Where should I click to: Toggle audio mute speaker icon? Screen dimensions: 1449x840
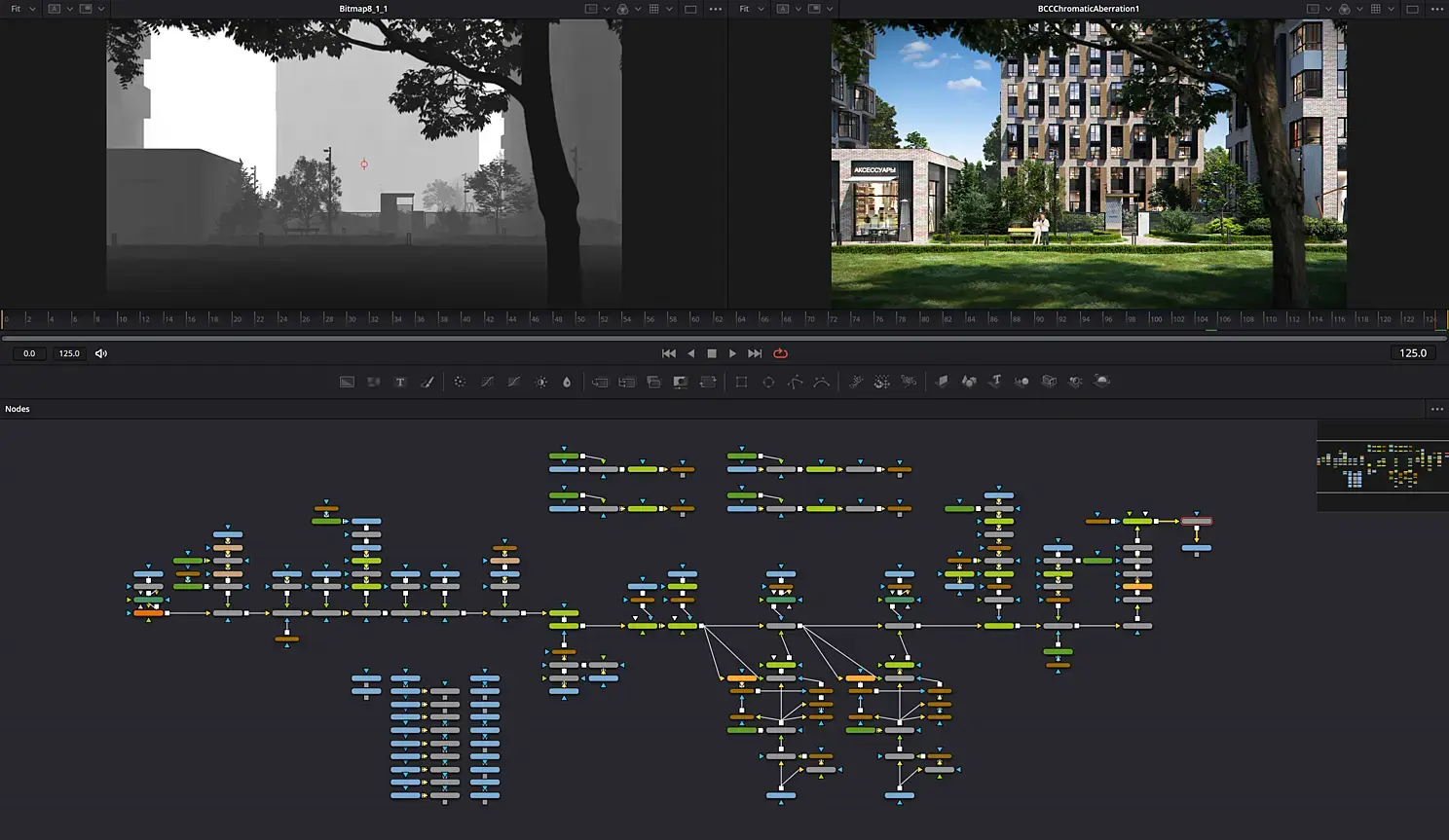(x=101, y=353)
